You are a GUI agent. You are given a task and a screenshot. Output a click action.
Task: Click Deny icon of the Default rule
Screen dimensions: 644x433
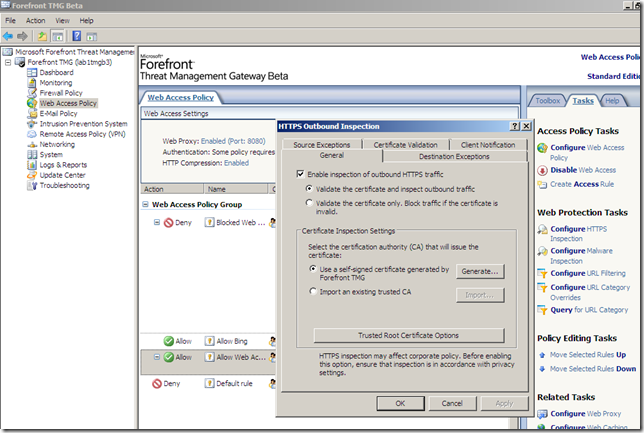[156, 384]
